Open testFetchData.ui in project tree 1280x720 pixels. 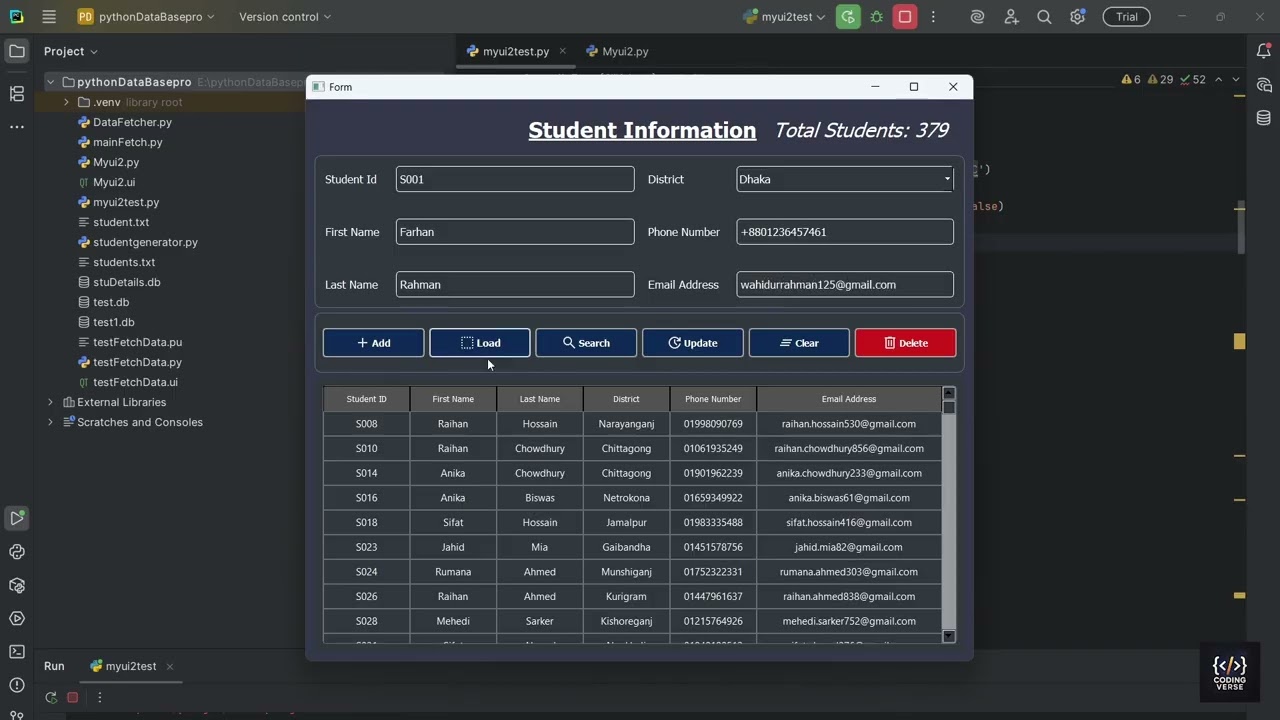[x=128, y=382]
